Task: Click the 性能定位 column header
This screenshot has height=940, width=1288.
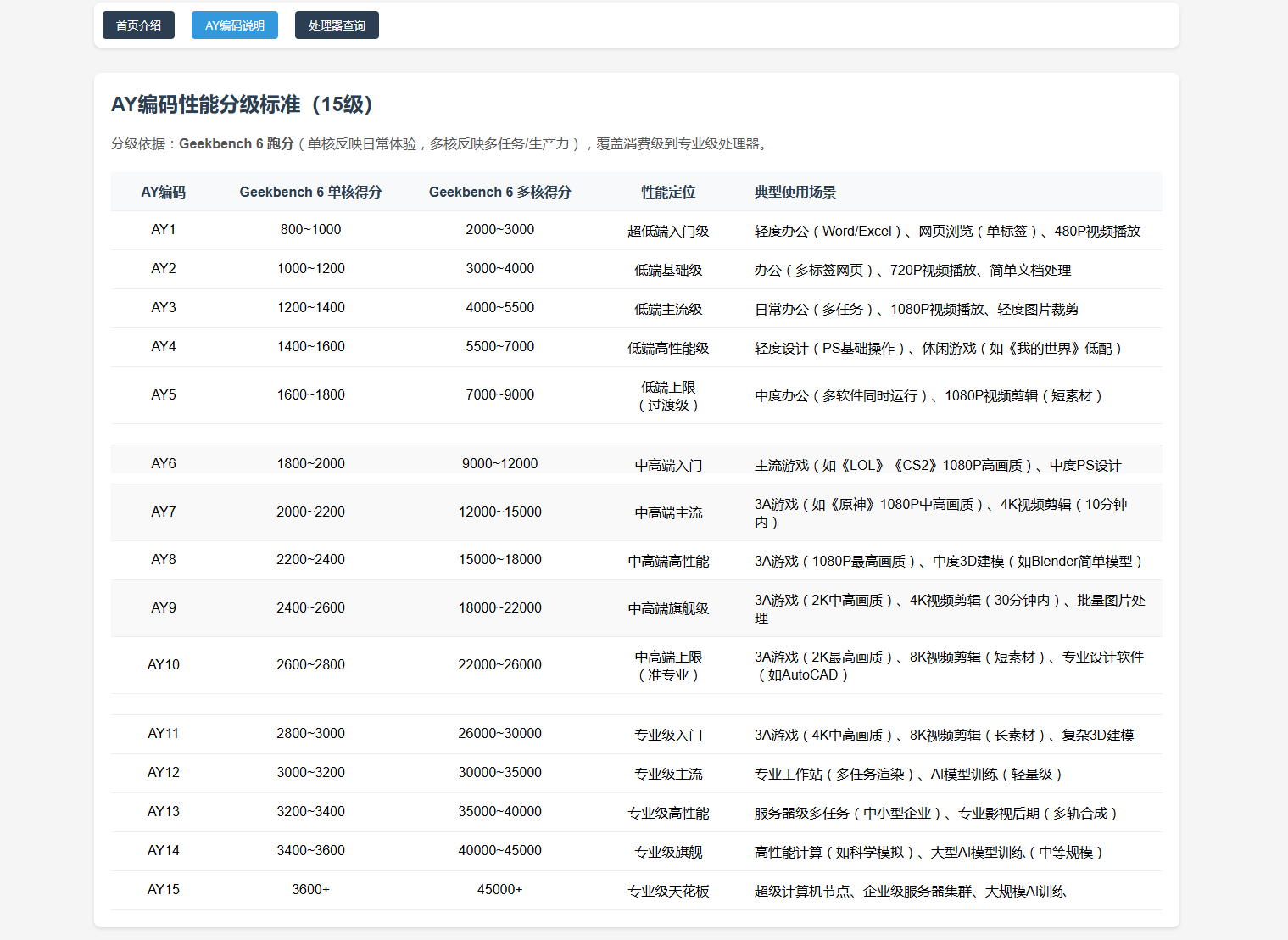Action: [668, 193]
